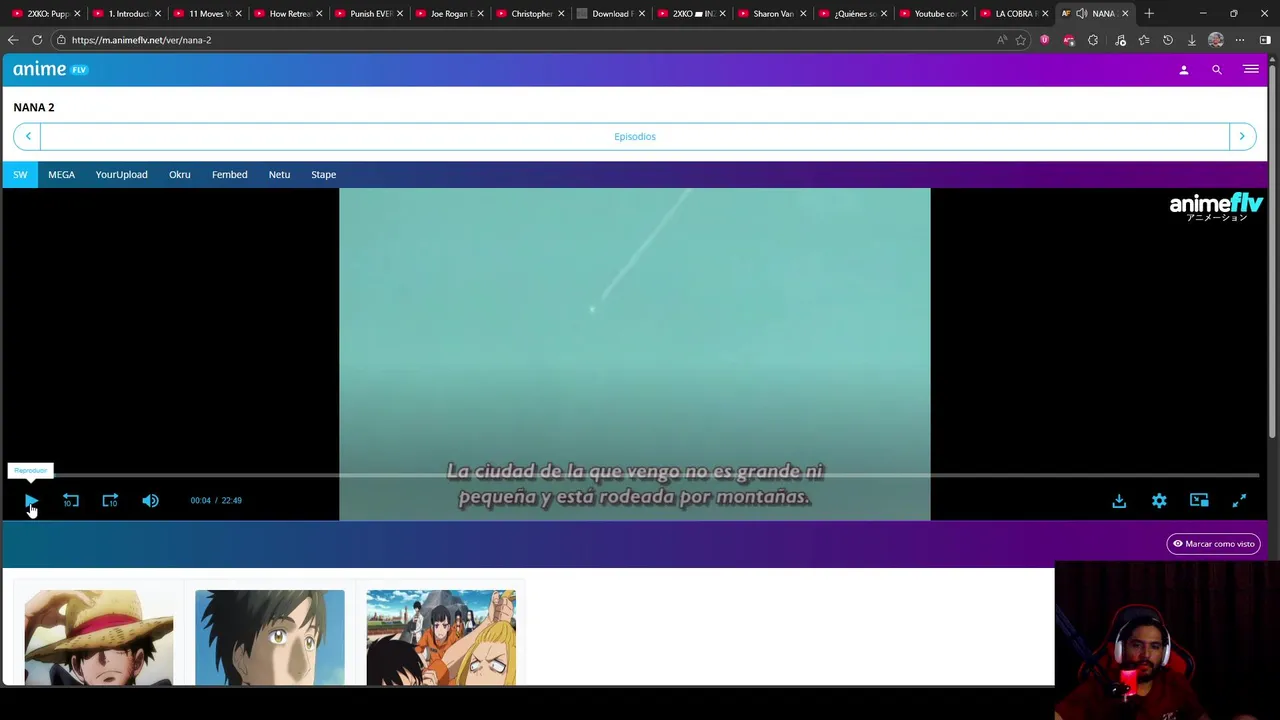This screenshot has height=720, width=1280.
Task: Enter fullscreen mode in the video player
Action: point(1239,500)
